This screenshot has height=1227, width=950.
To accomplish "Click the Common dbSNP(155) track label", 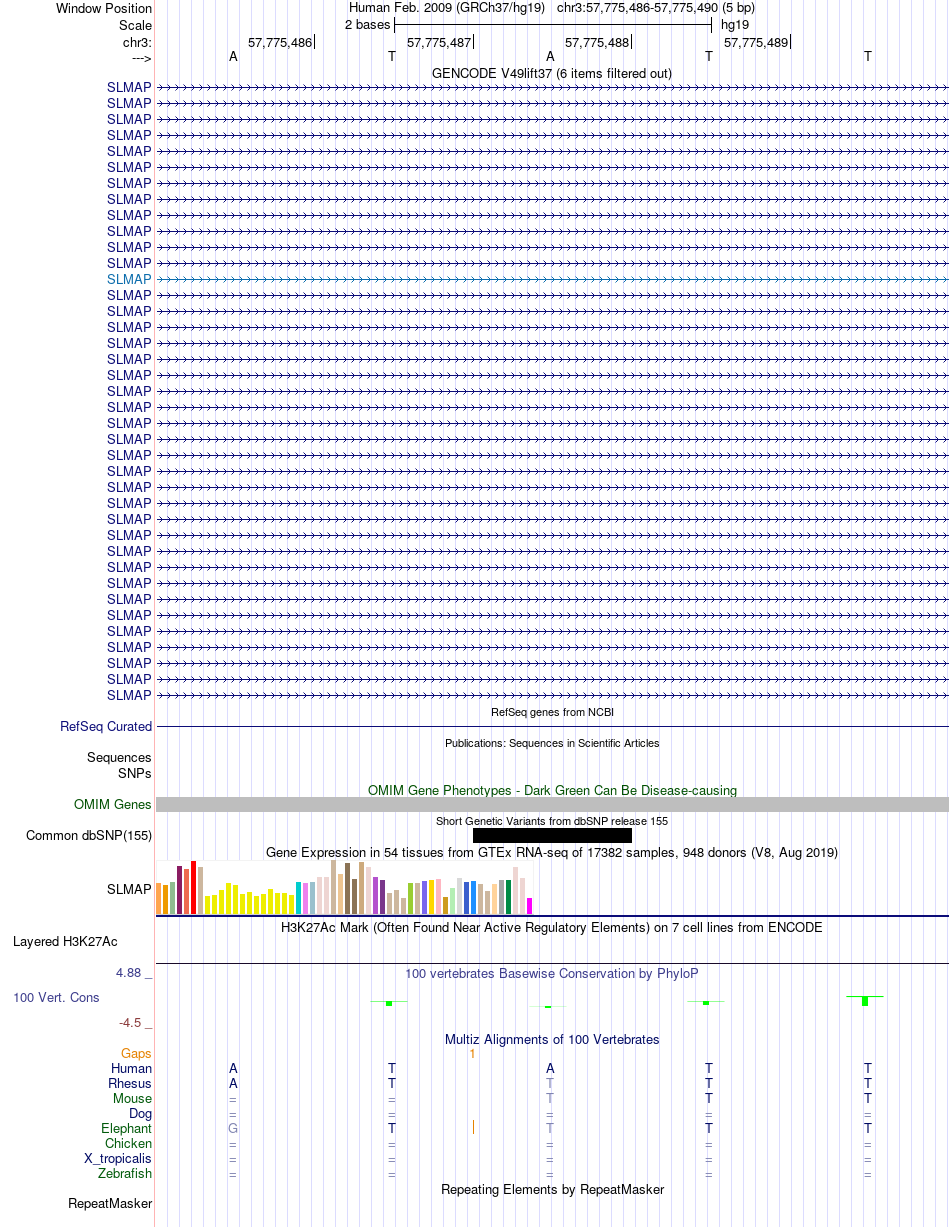I will 89,836.
